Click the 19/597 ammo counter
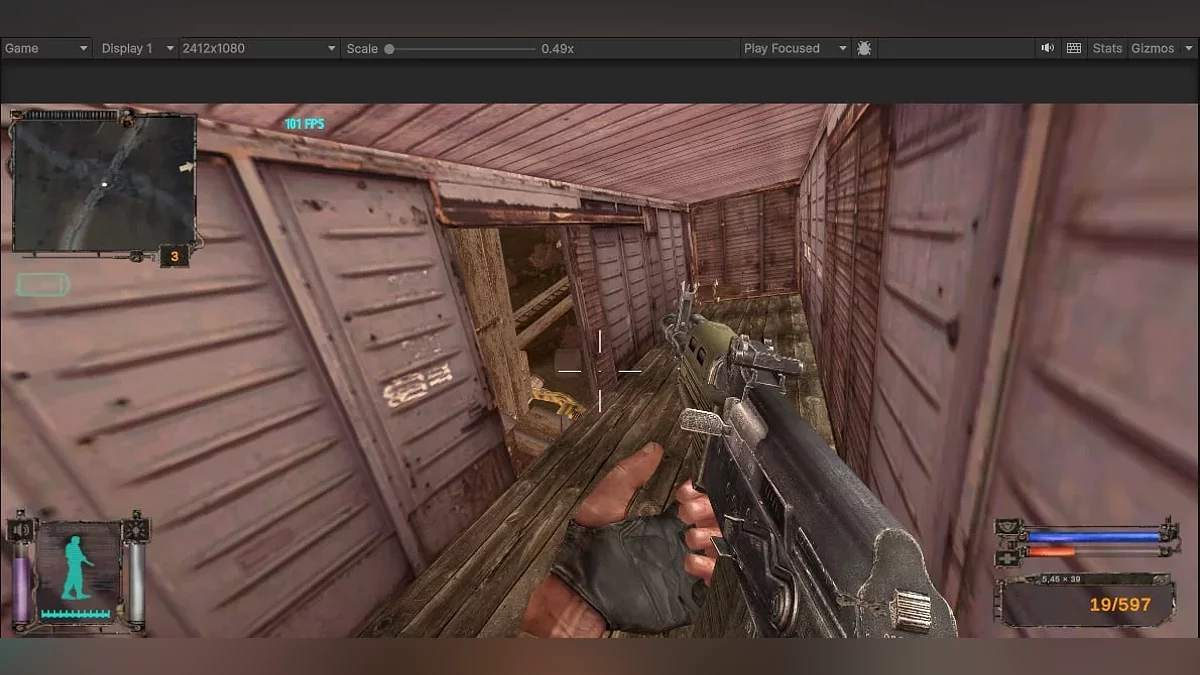The height and width of the screenshot is (675, 1200). coord(1120,605)
